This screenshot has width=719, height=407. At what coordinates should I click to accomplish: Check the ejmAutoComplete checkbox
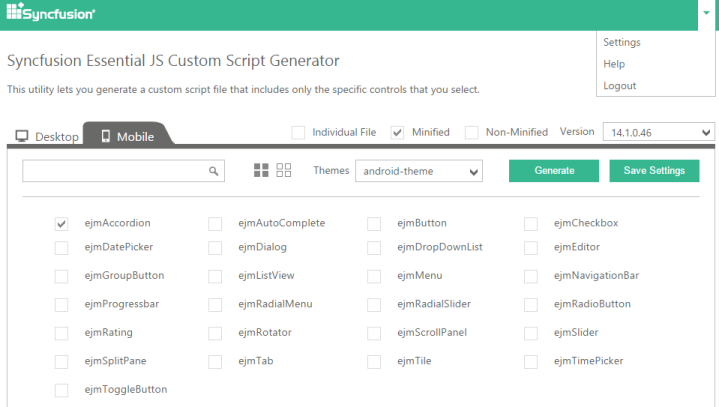point(215,224)
